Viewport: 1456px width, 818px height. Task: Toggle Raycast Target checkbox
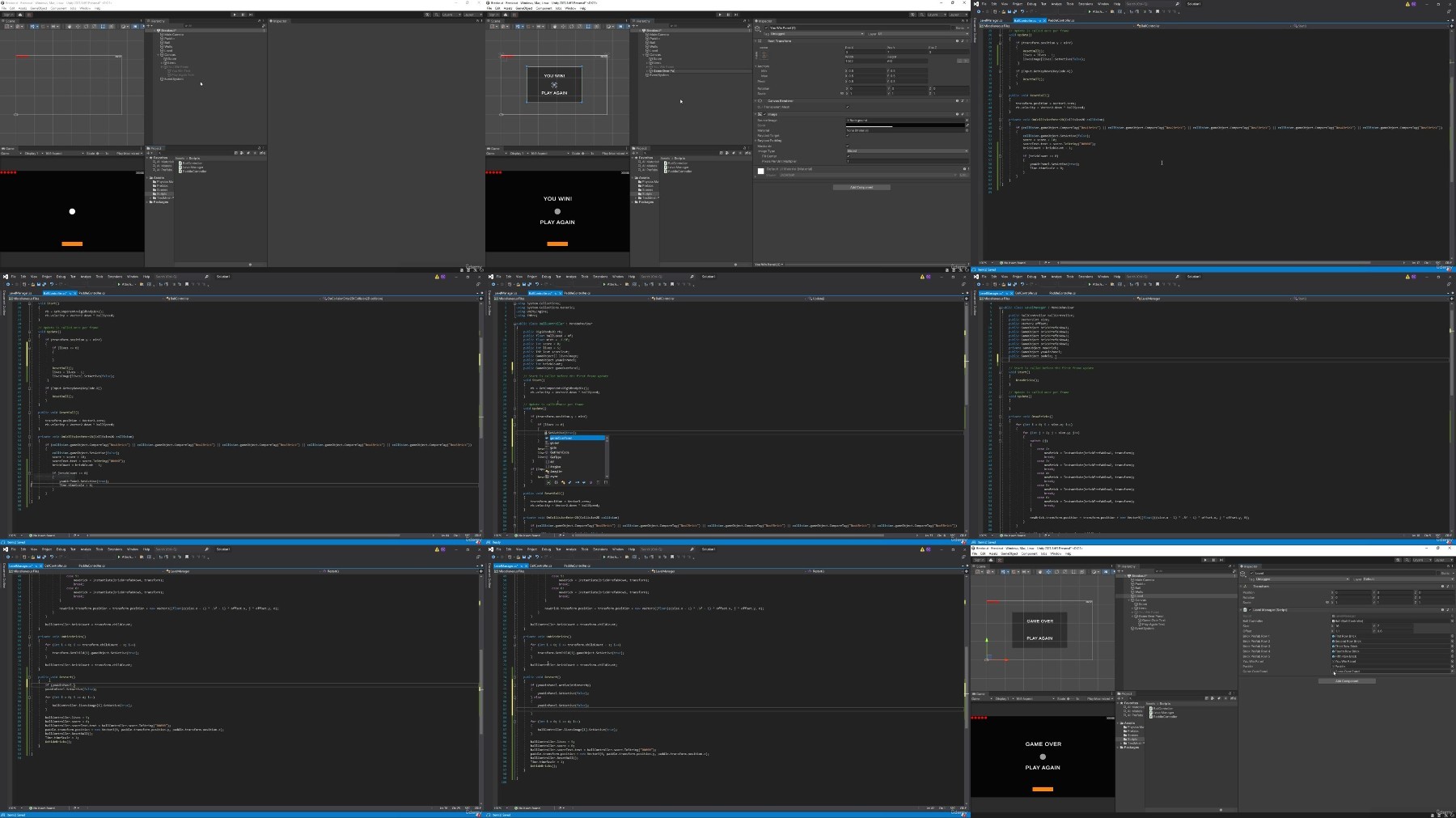tap(847, 135)
